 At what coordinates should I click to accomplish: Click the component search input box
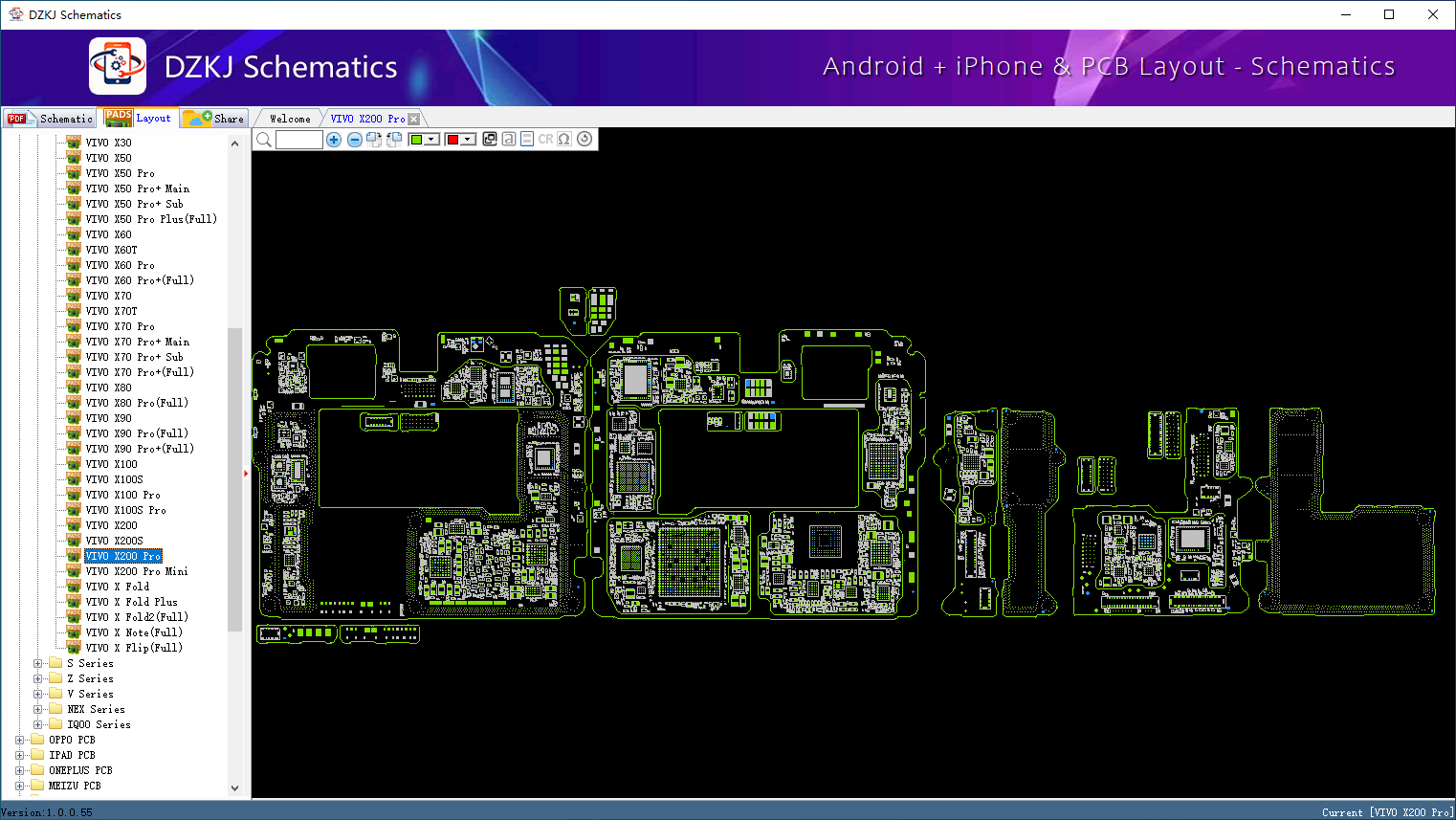point(299,140)
